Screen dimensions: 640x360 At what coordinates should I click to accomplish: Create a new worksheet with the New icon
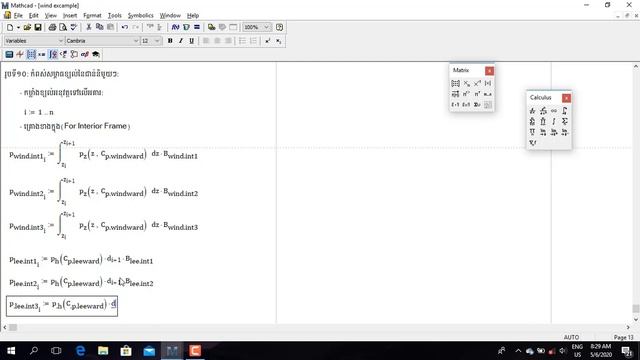(10, 27)
